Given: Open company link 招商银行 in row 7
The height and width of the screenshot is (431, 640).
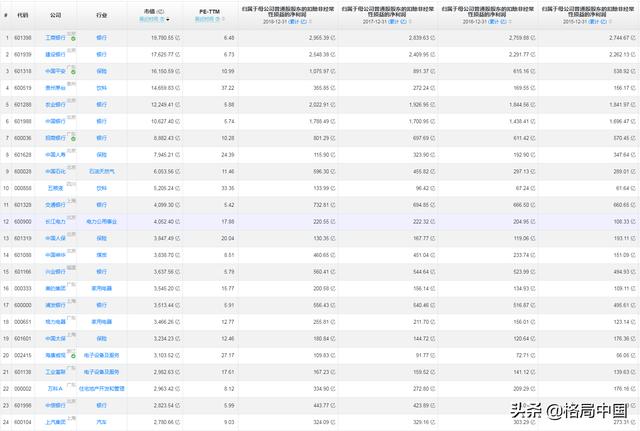Looking at the screenshot, I should click(55, 138).
